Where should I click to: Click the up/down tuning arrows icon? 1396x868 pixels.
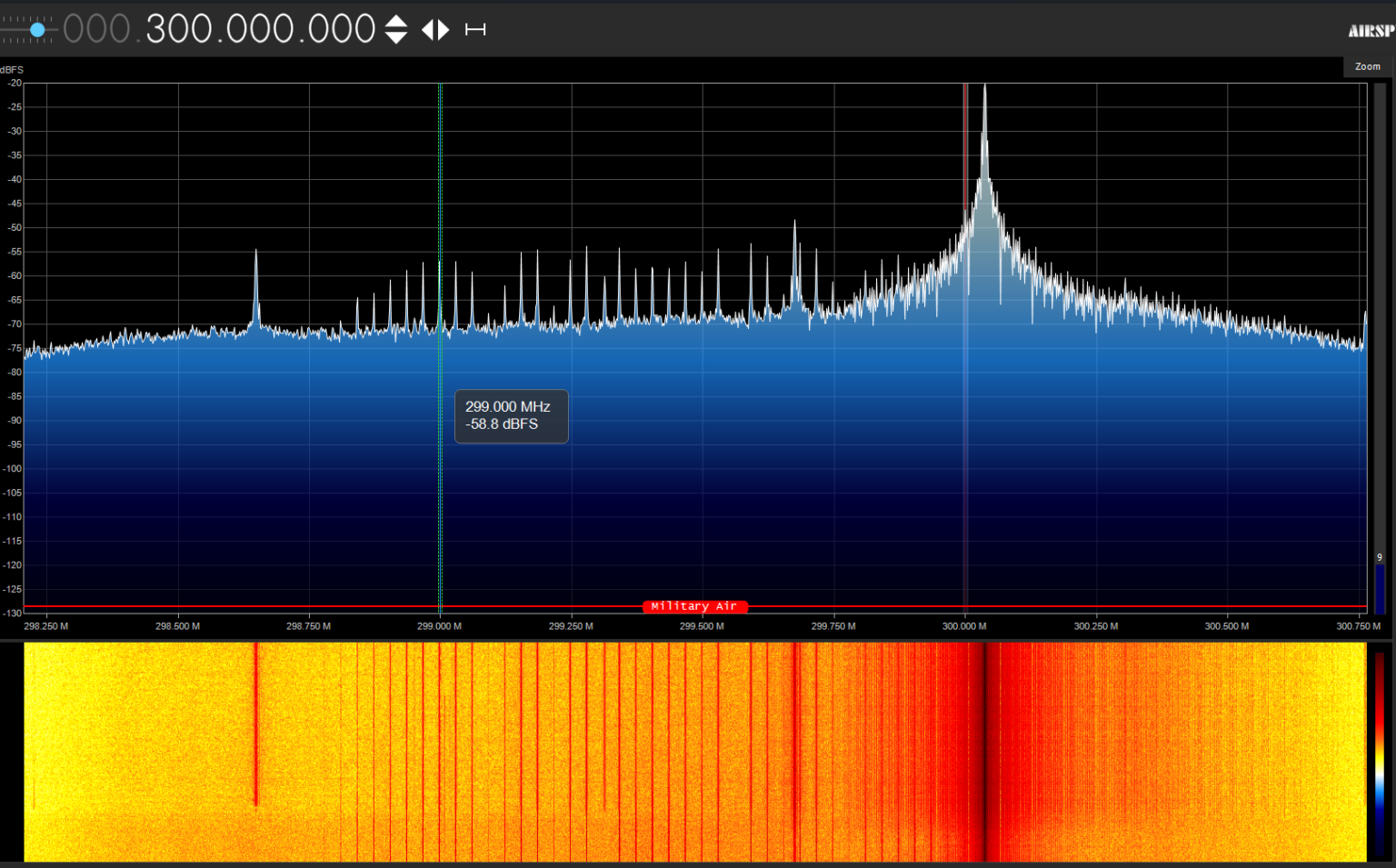click(396, 30)
